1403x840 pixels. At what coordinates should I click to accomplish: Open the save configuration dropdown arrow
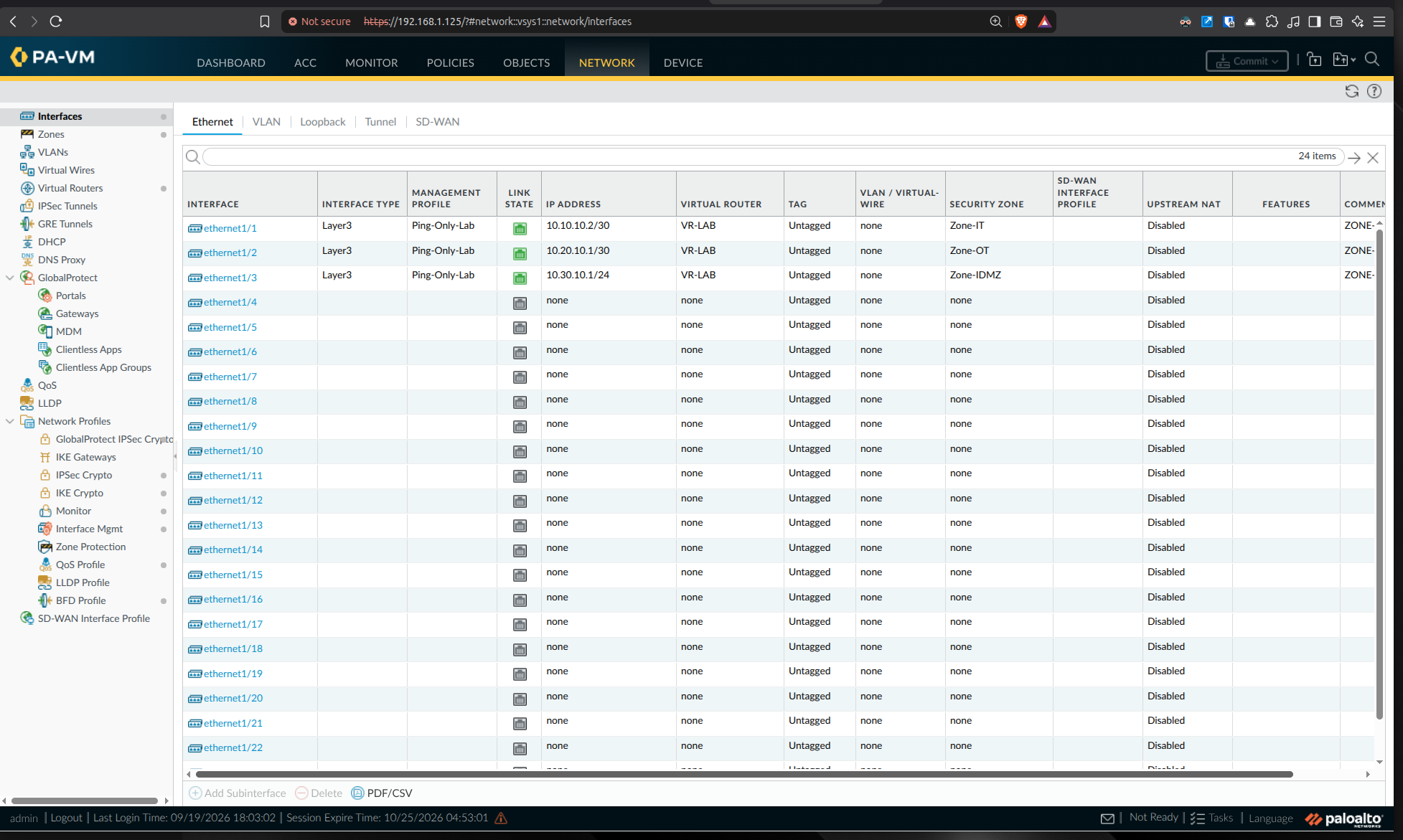click(1353, 60)
